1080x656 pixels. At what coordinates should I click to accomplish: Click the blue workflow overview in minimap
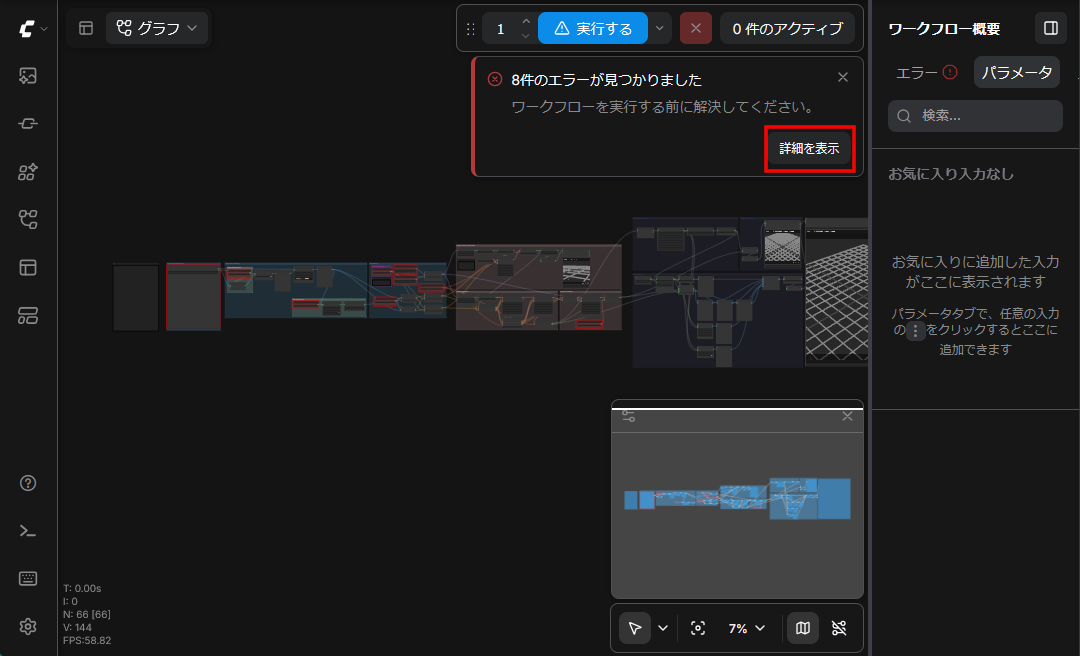pyautogui.click(x=737, y=498)
